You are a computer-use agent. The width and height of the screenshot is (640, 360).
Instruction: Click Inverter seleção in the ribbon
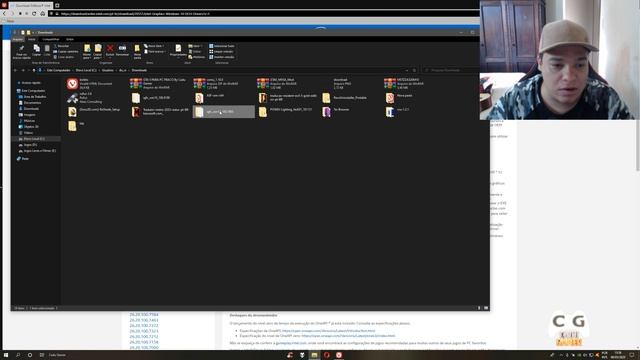[x=222, y=57]
